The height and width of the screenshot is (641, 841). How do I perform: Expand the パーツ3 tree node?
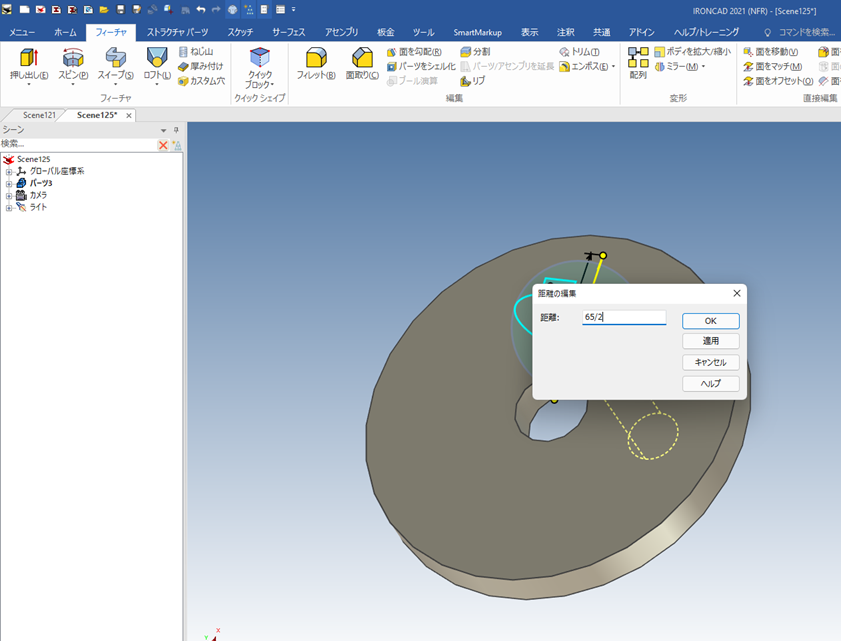9,184
